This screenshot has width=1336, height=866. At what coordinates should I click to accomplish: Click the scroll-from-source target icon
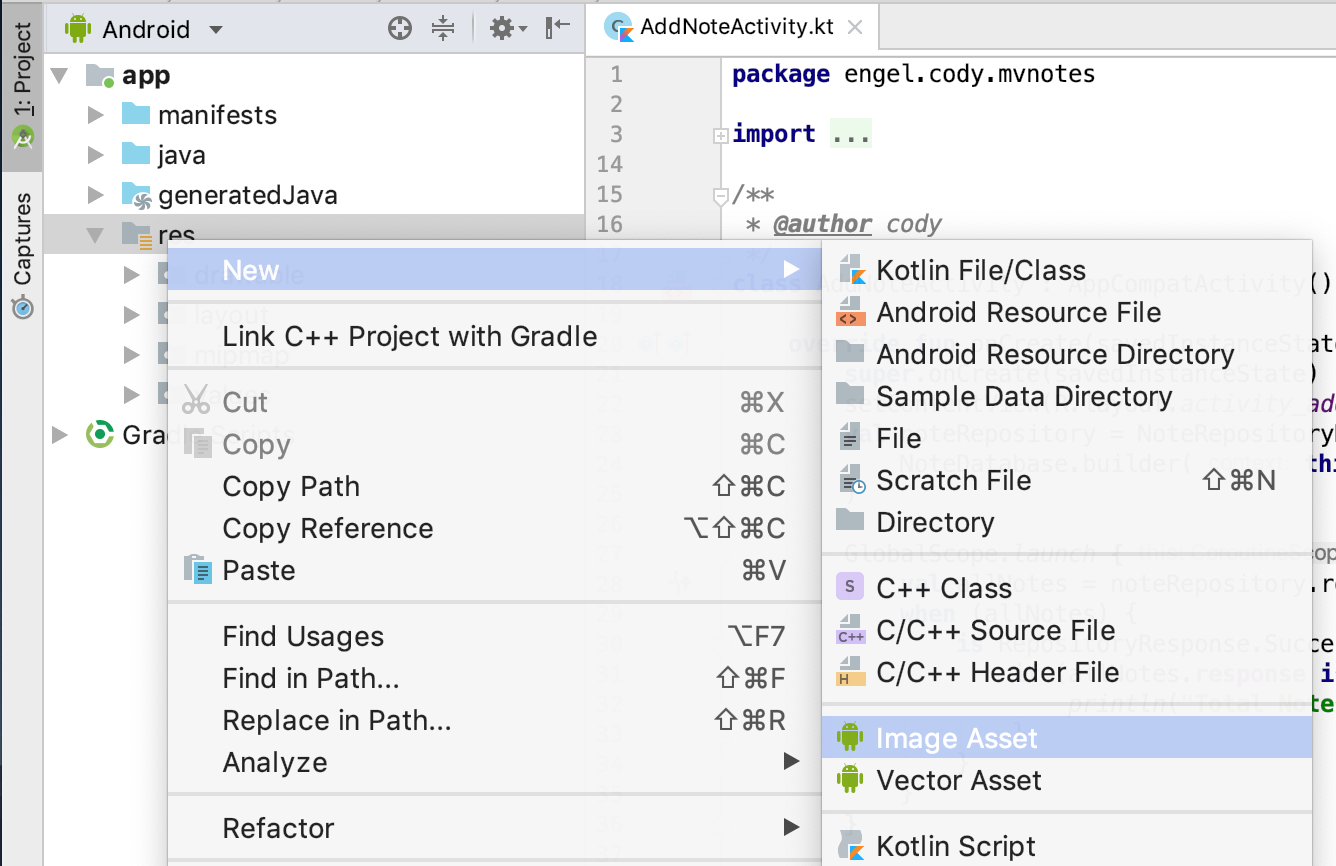tap(400, 29)
